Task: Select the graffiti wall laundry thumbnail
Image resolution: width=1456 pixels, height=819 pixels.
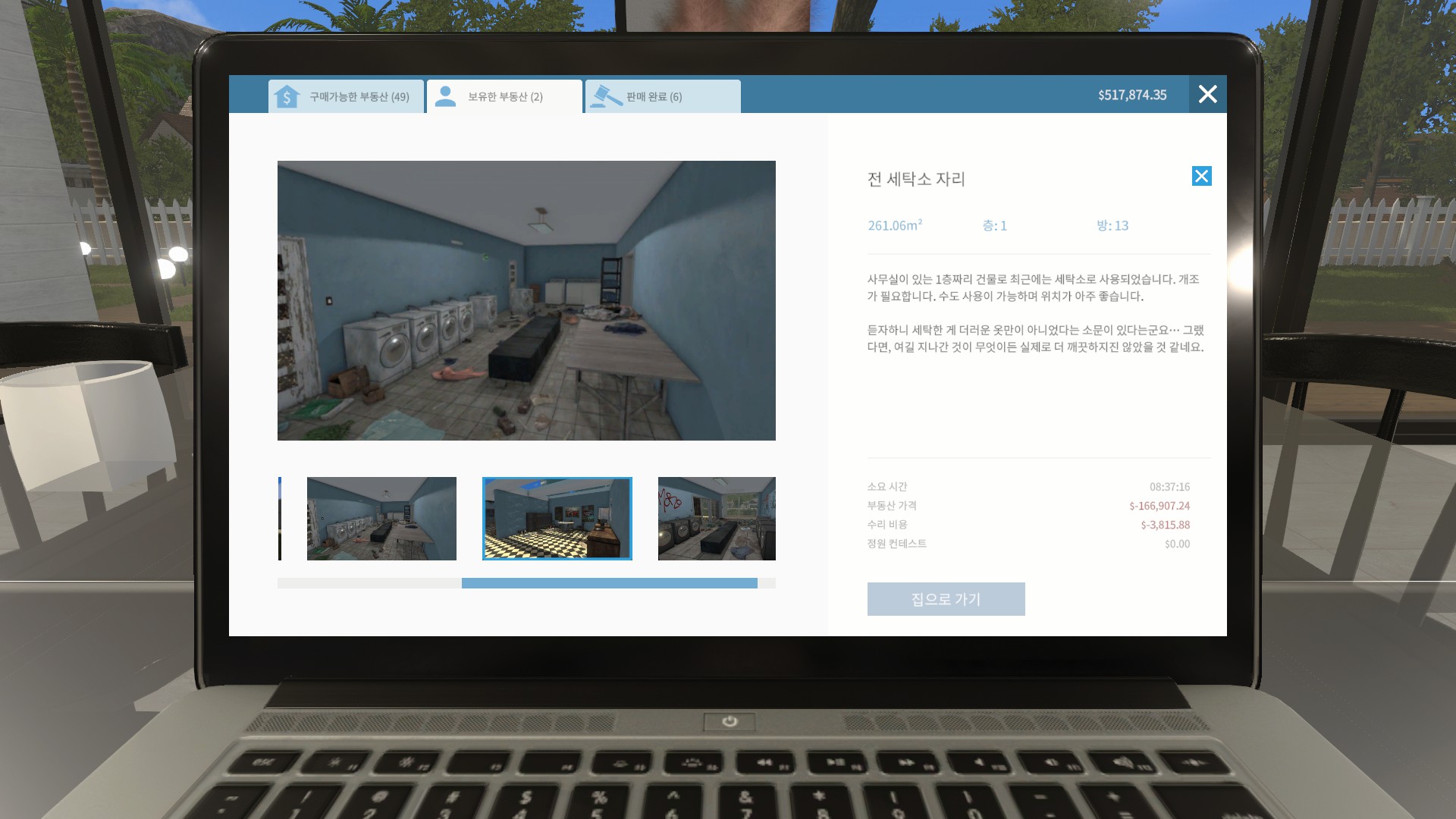Action: point(717,519)
